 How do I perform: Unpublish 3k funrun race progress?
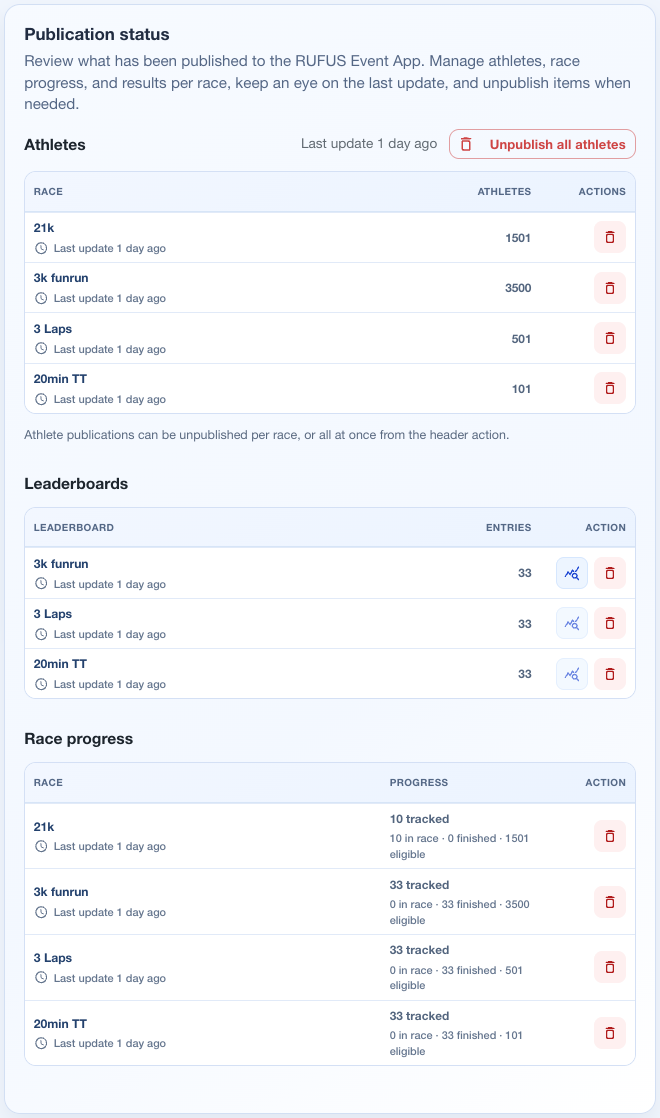609,902
